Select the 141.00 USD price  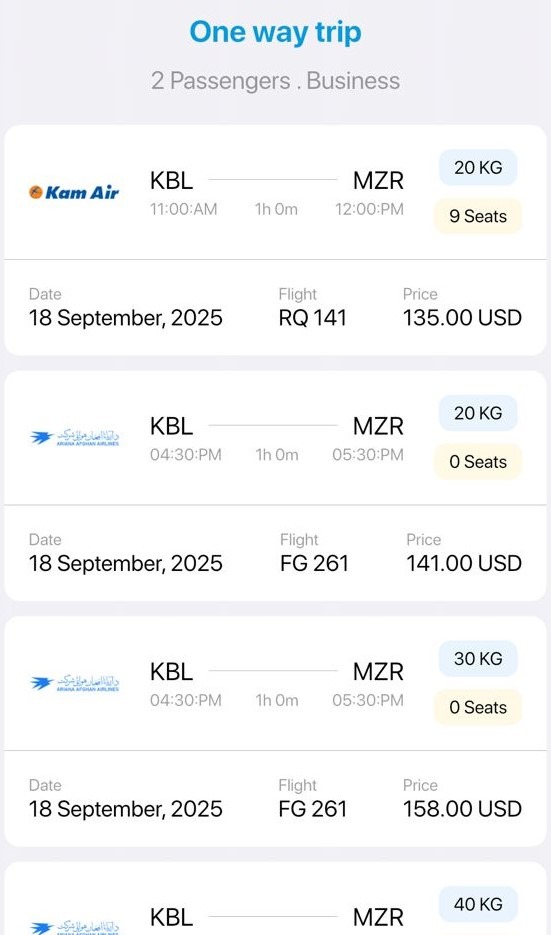[464, 564]
